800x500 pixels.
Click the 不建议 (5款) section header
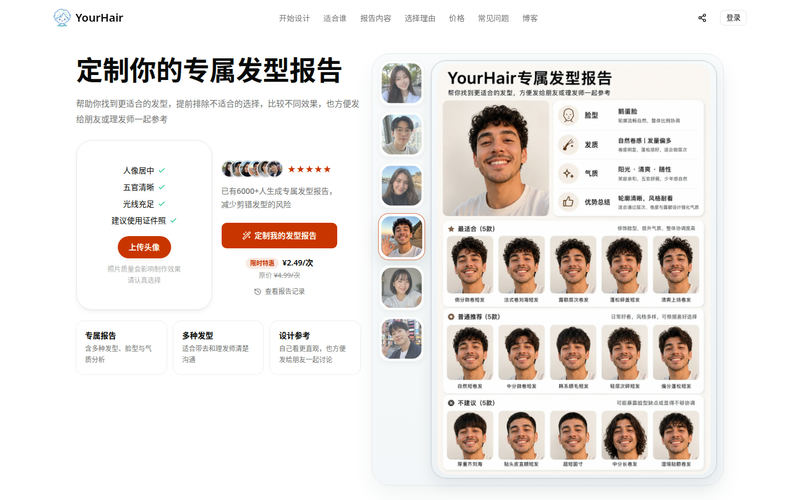(x=476, y=403)
